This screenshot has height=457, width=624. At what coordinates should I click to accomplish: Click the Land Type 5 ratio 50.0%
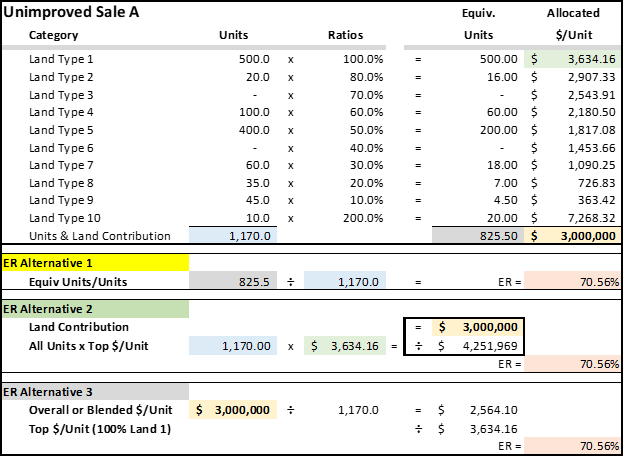(345, 131)
